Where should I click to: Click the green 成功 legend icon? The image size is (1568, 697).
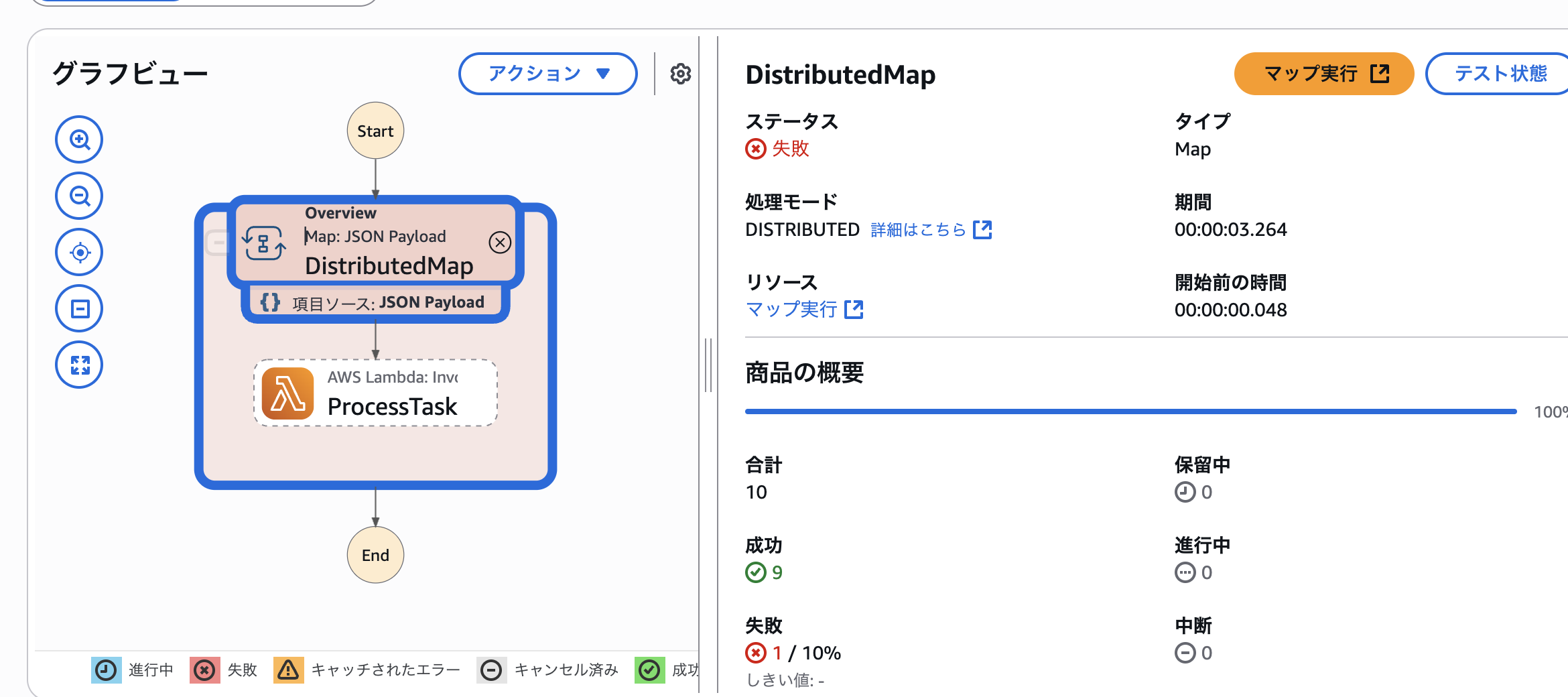[649, 670]
